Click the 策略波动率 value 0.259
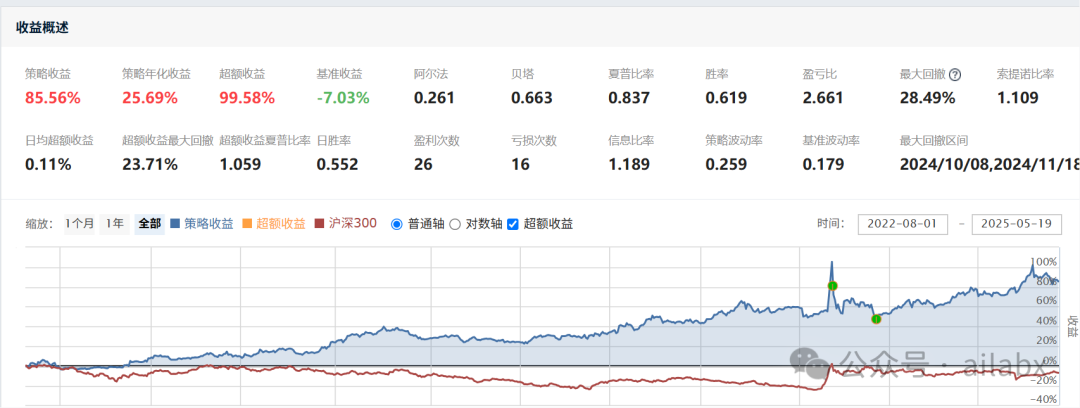 (726, 164)
